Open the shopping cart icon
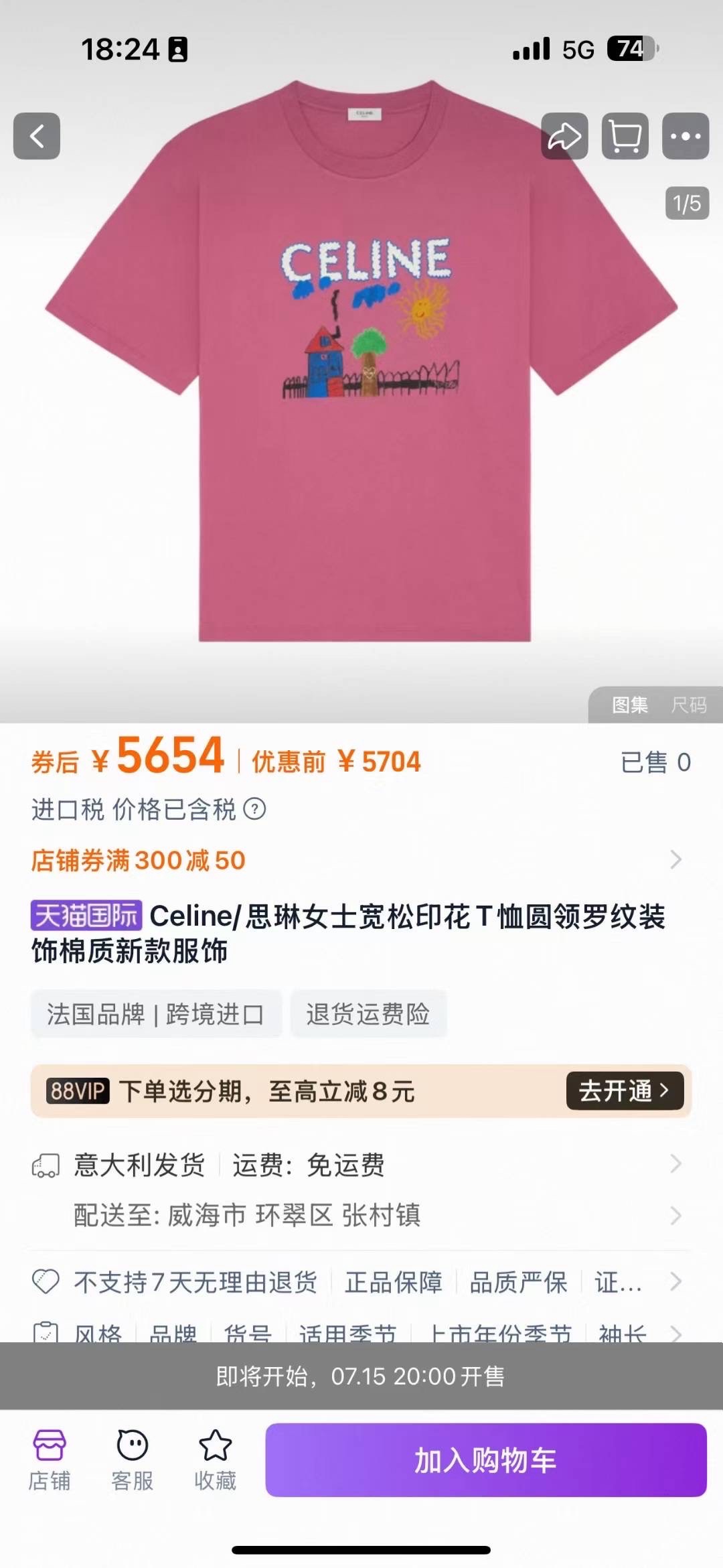Image resolution: width=723 pixels, height=1568 pixels. coord(625,136)
